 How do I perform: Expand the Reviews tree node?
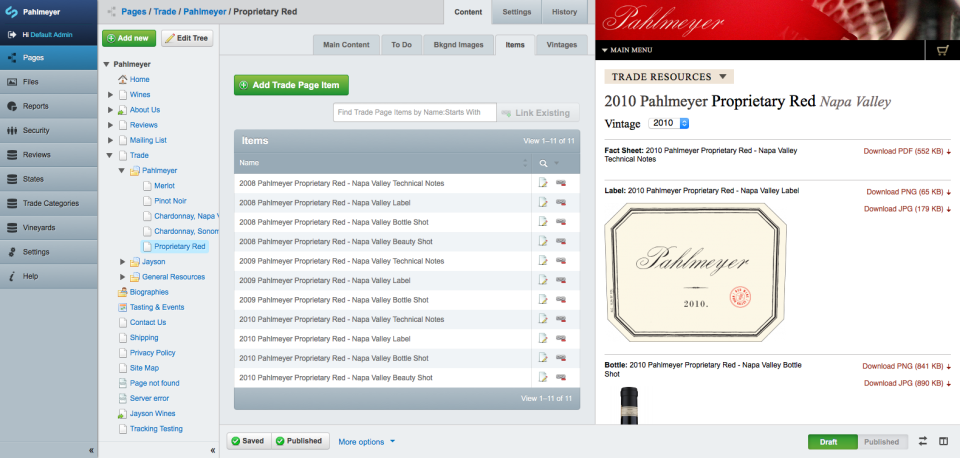point(110,125)
